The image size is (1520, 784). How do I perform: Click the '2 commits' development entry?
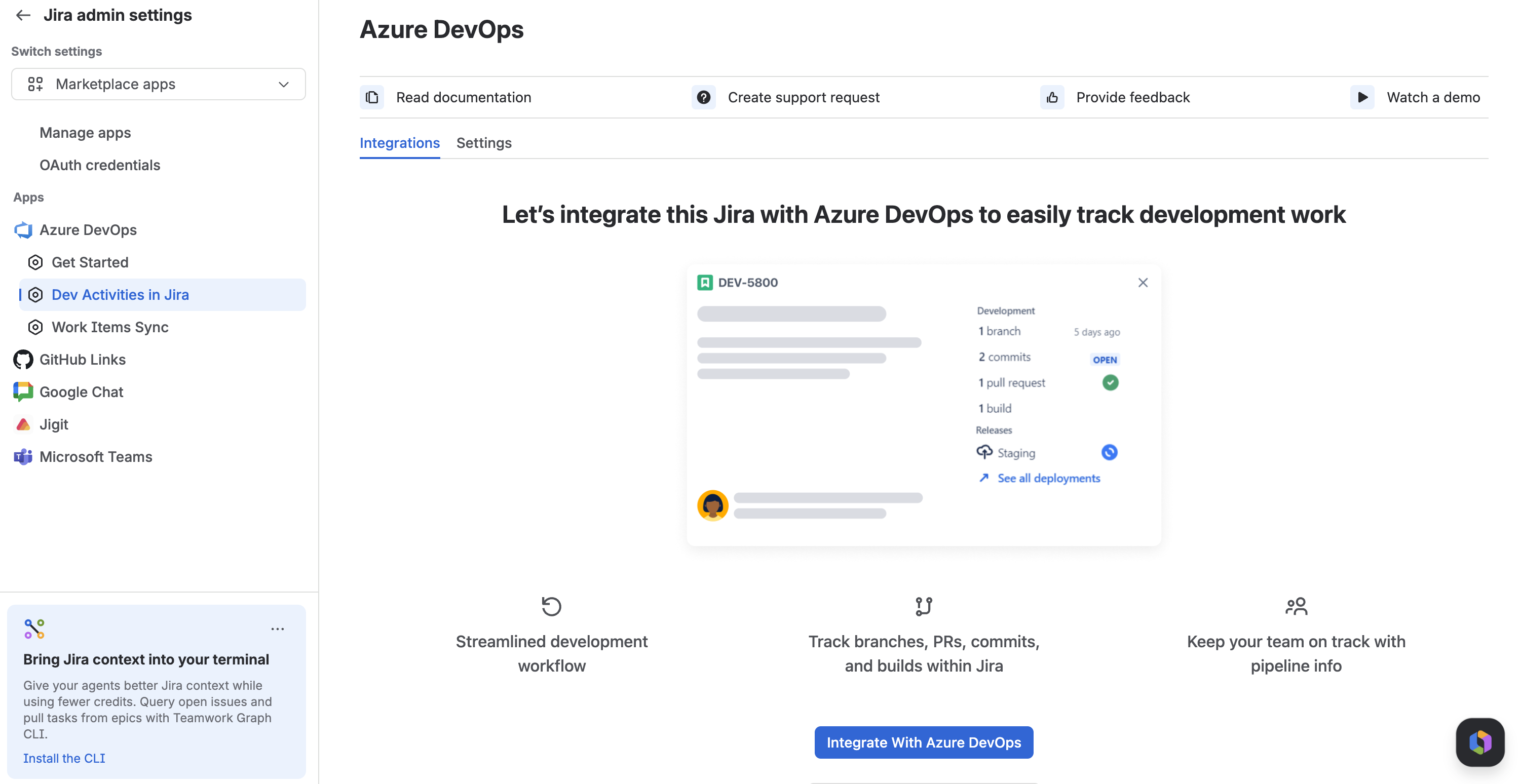[1004, 358]
